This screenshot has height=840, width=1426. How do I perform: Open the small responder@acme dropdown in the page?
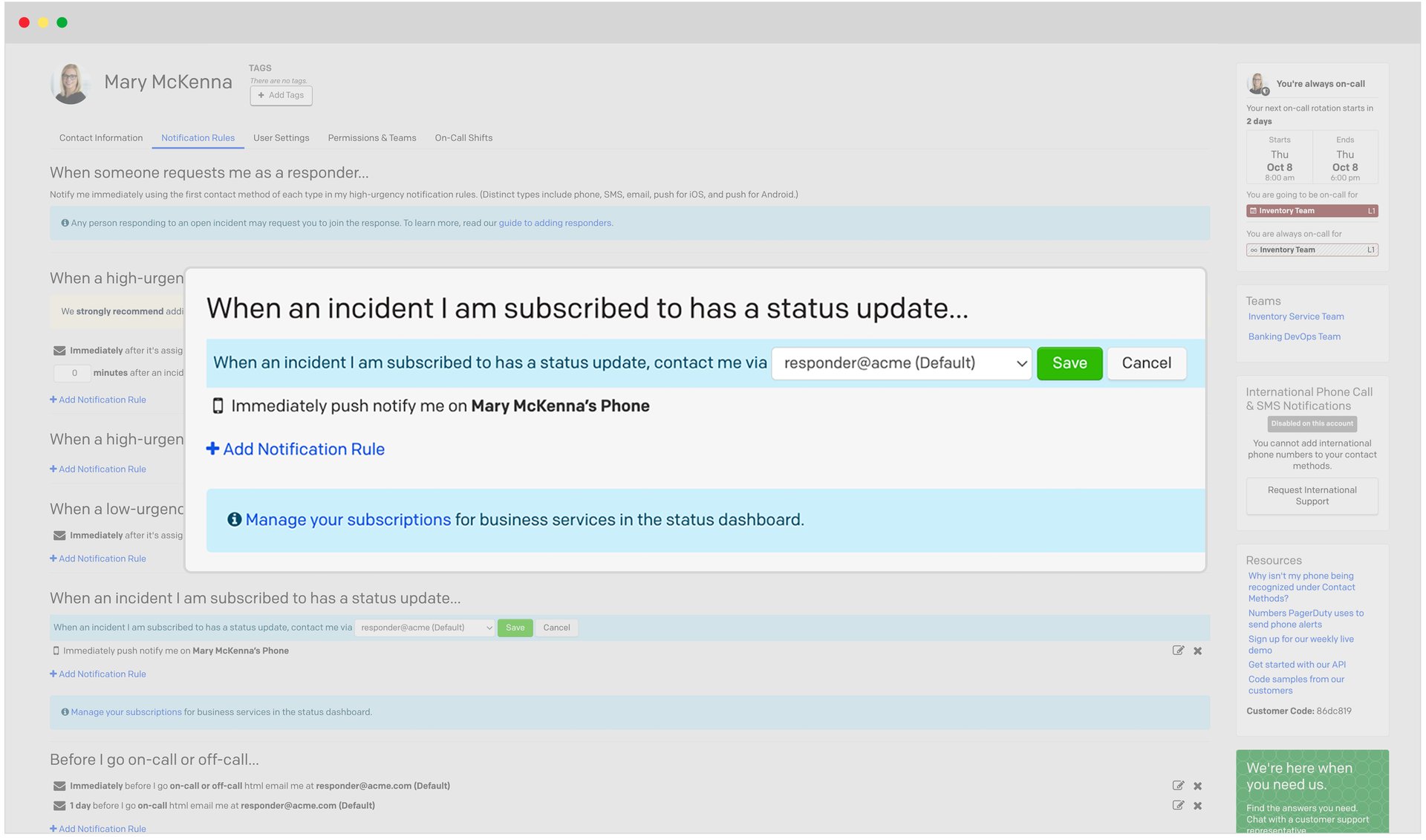pyautogui.click(x=425, y=628)
